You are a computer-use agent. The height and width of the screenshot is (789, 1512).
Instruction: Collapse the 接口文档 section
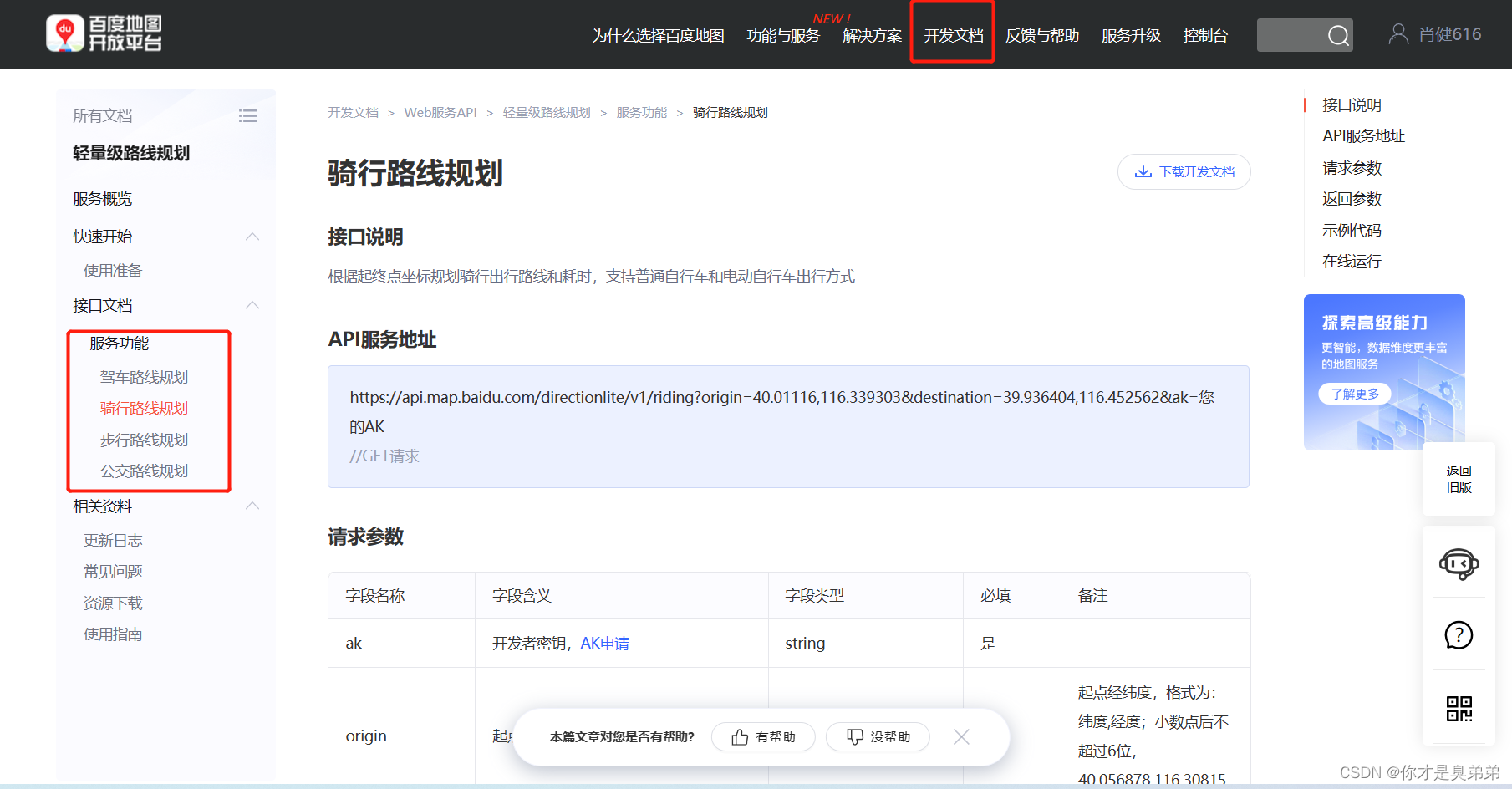click(x=252, y=305)
